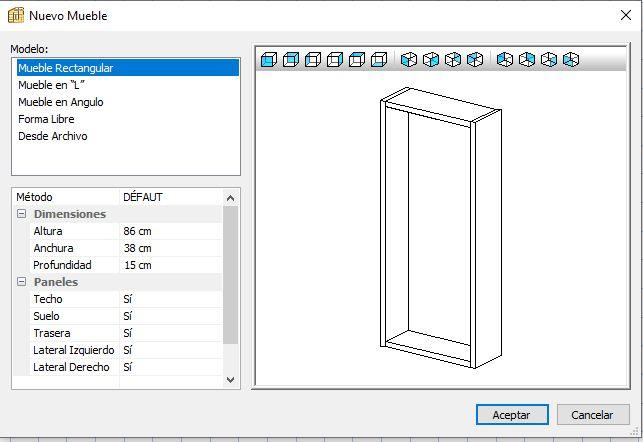Select the Lateral Derecho property label
The height and width of the screenshot is (442, 643).
[x=71, y=367]
